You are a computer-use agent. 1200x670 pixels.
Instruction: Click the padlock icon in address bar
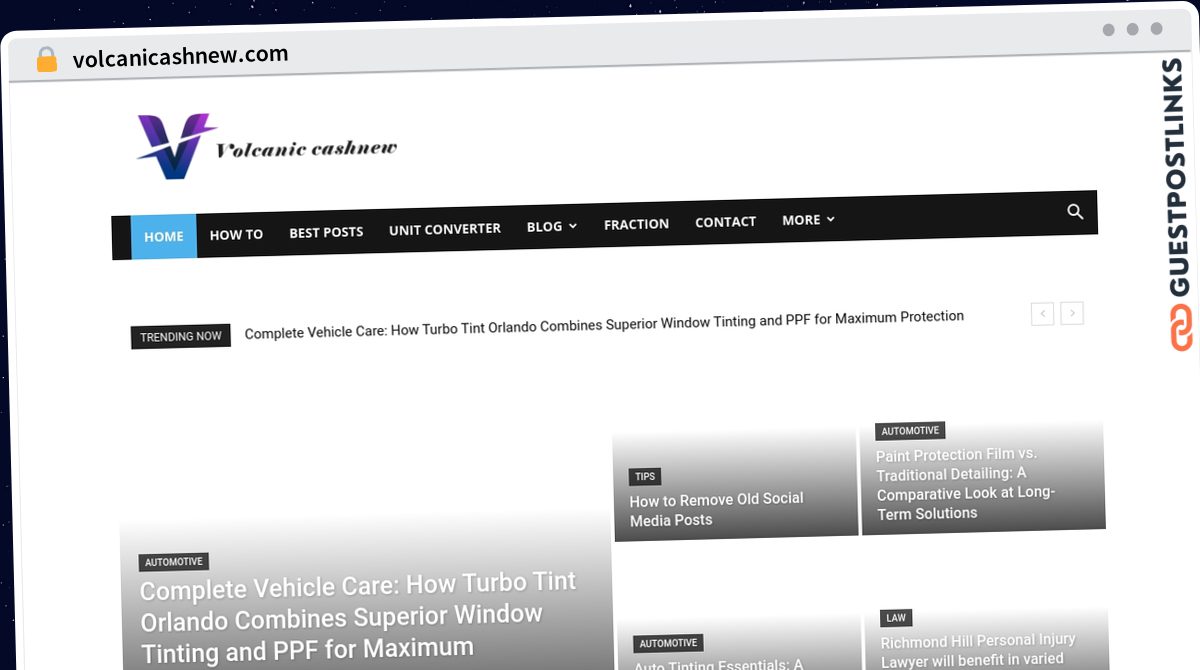click(x=47, y=60)
